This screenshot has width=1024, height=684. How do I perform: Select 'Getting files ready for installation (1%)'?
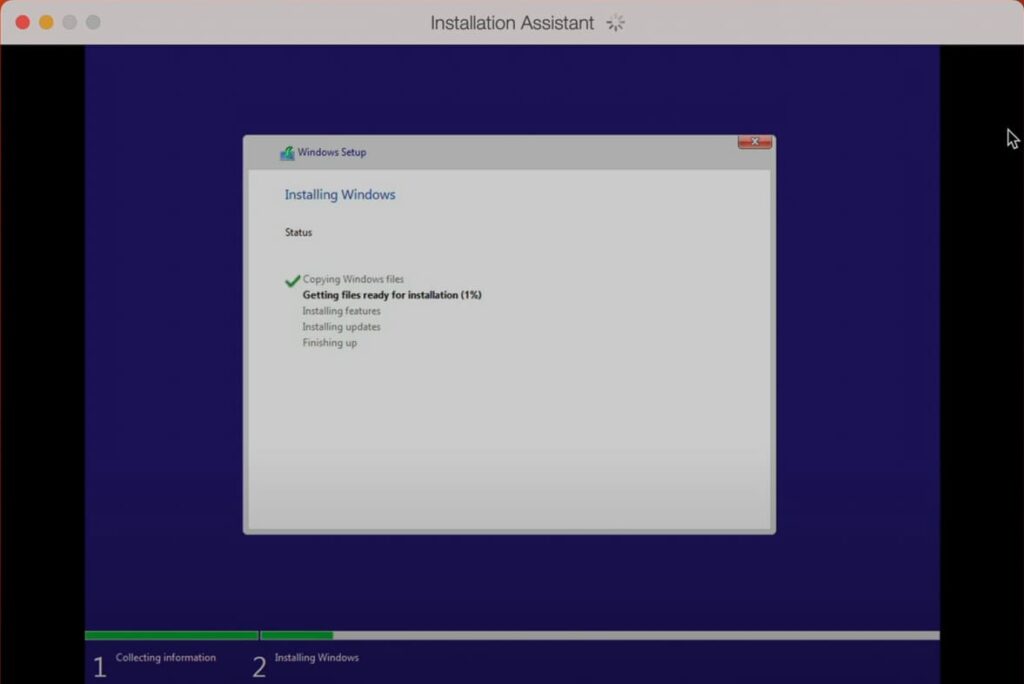pos(392,295)
